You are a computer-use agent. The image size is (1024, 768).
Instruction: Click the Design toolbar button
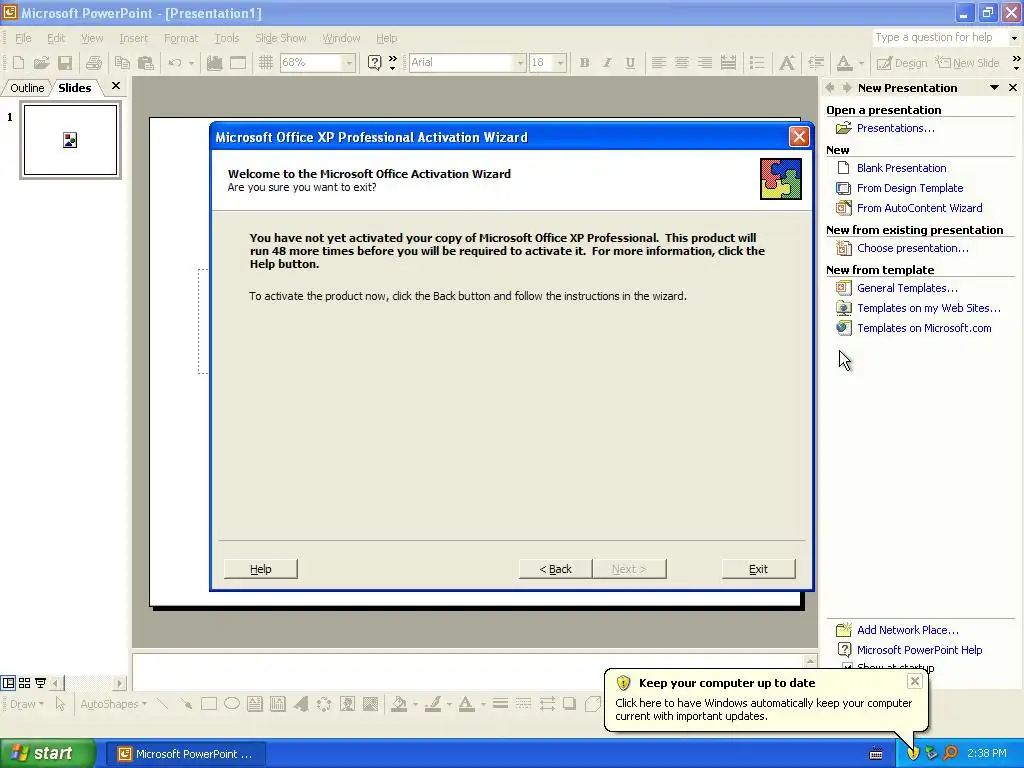(902, 63)
